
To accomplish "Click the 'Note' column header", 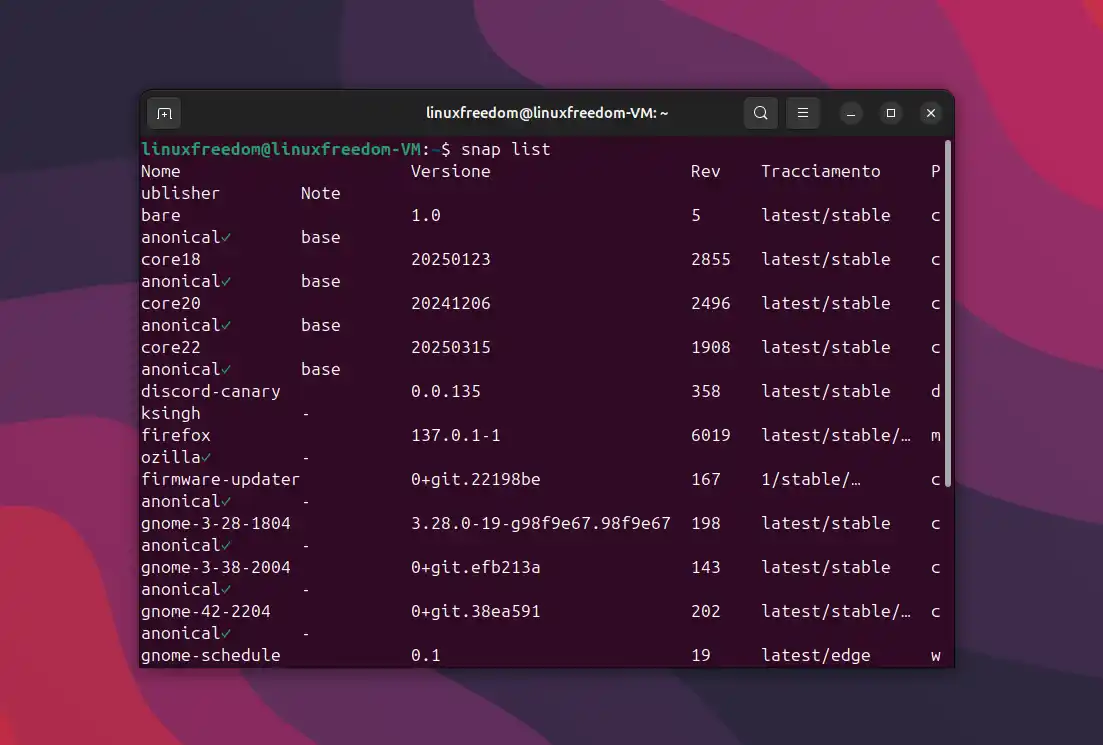I will pos(321,193).
